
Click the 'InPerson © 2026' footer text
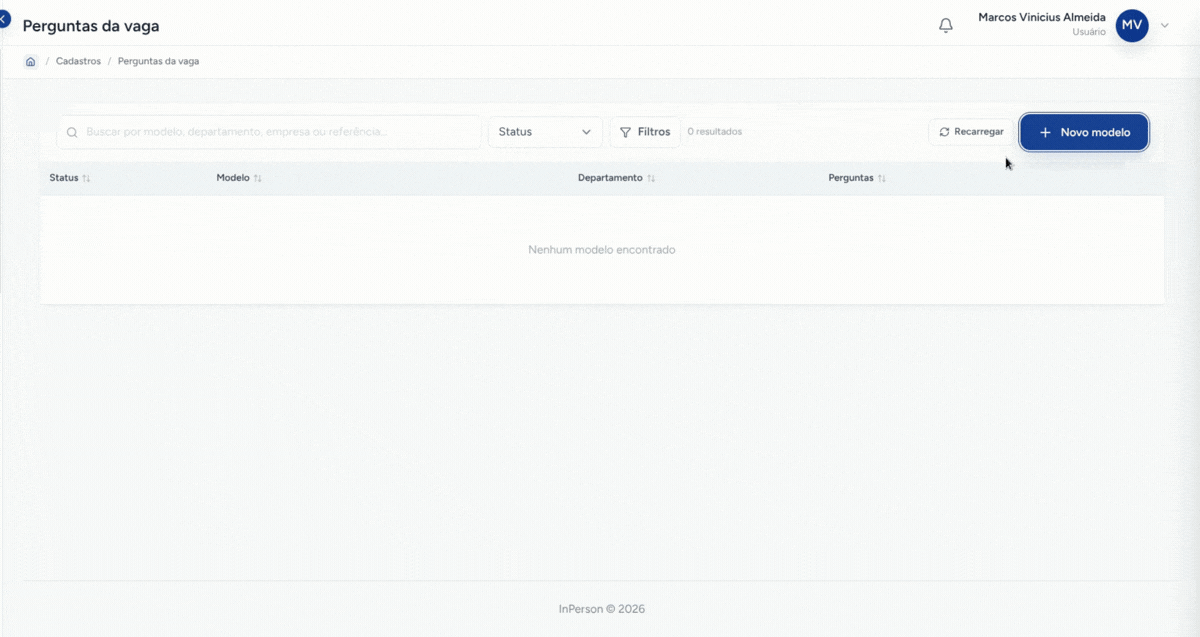click(601, 609)
